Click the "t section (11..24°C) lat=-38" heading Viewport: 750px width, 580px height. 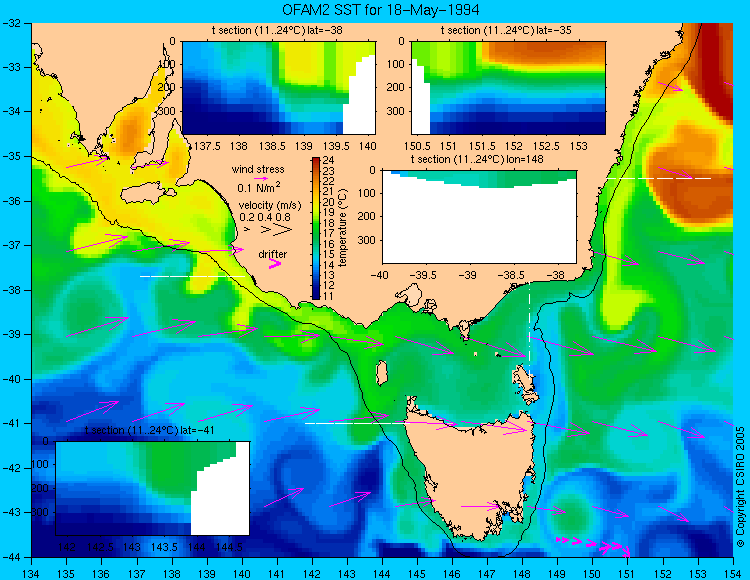[x=277, y=31]
